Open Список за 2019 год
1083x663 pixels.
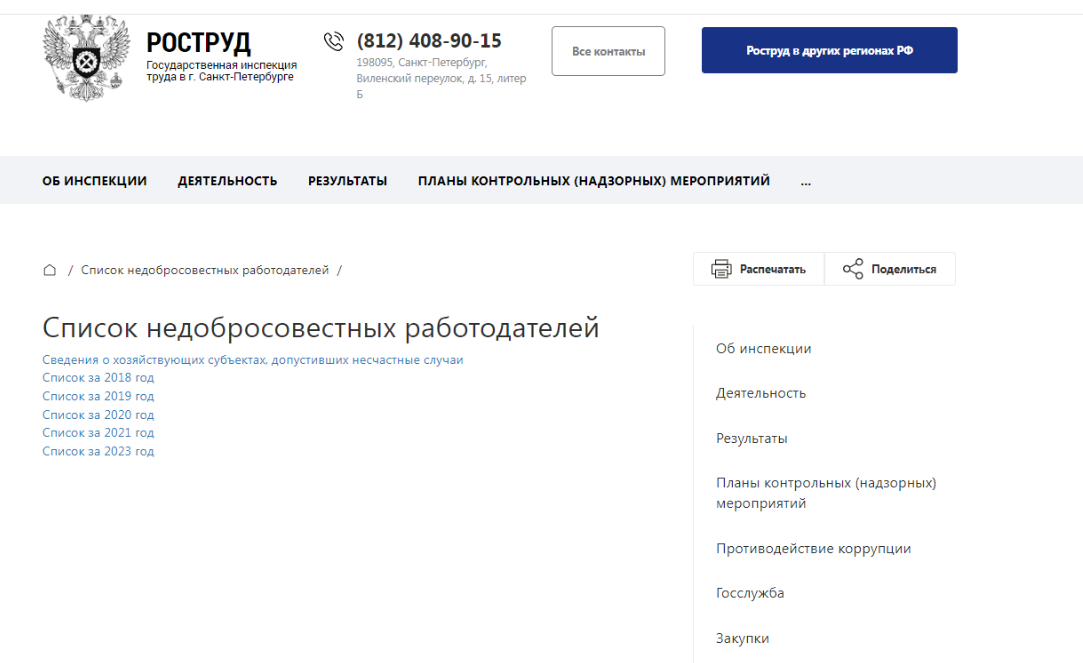point(98,396)
